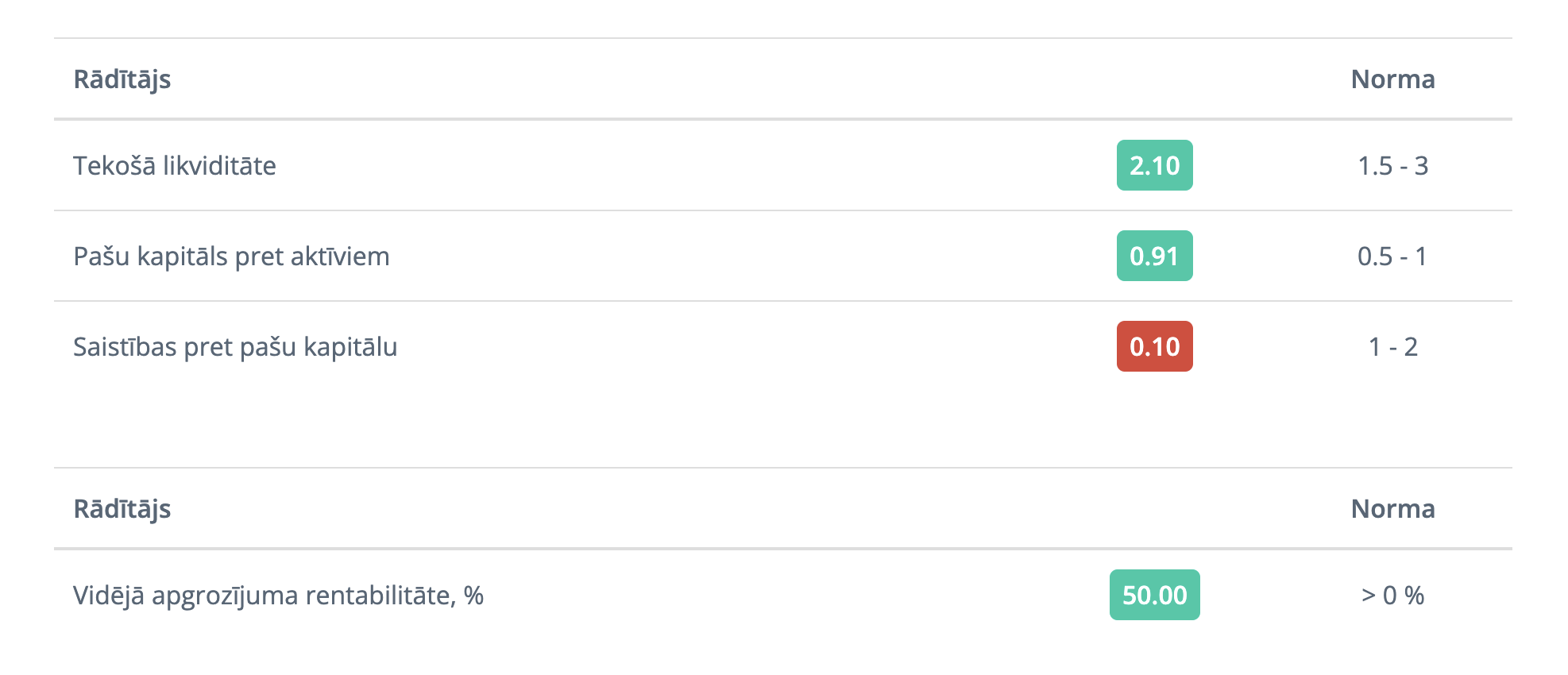Select the Saistības pret pašu kapitālu label
This screenshot has width=1568, height=675.
click(x=235, y=346)
